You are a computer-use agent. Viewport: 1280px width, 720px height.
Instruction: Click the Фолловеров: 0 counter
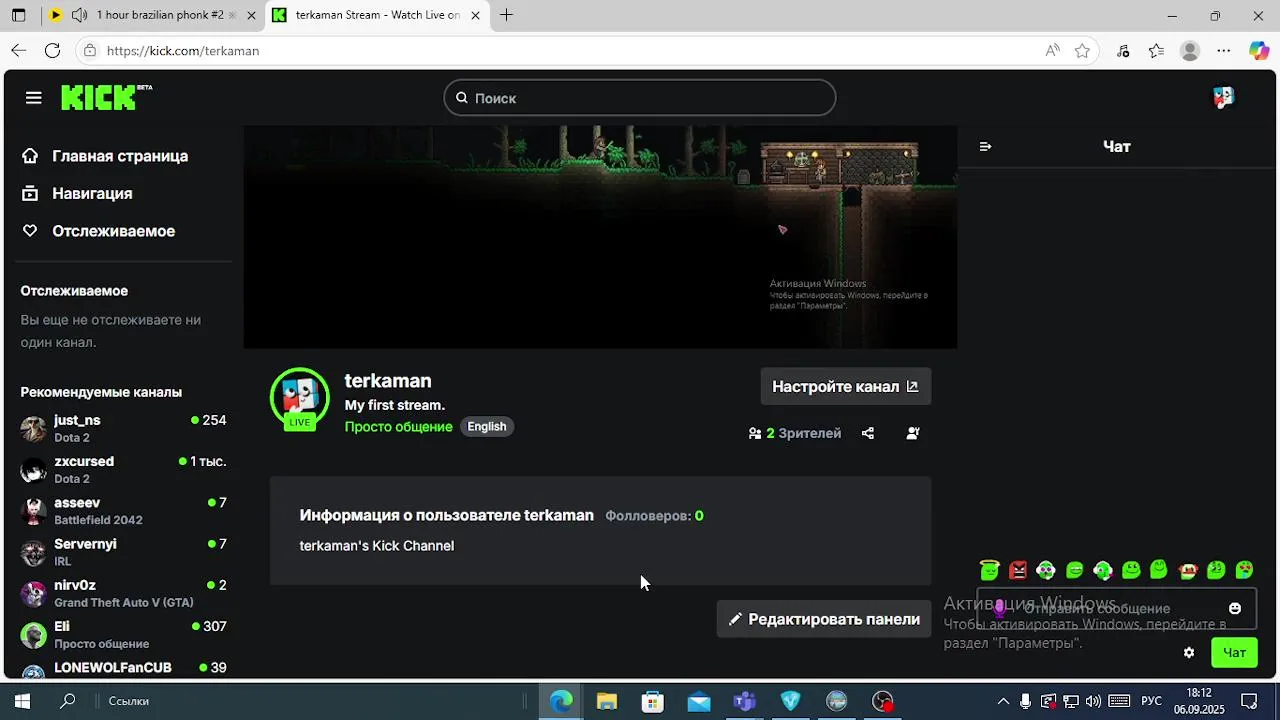point(654,516)
